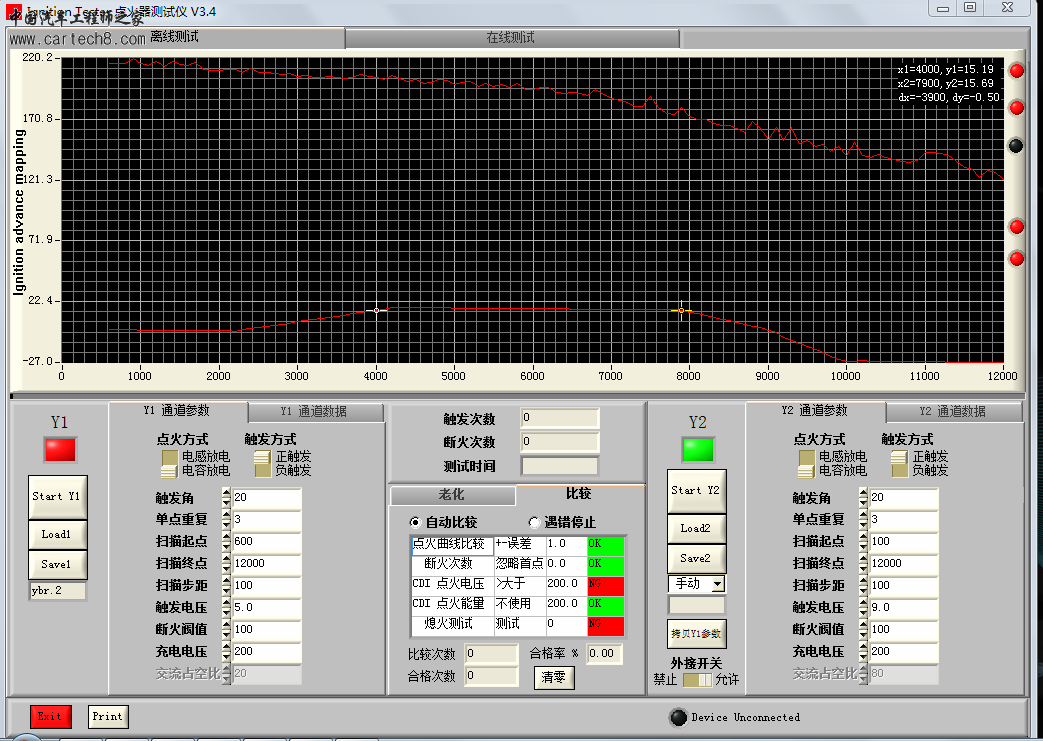Toggle Y1 电感放电 ignition mode switch

pos(170,464)
